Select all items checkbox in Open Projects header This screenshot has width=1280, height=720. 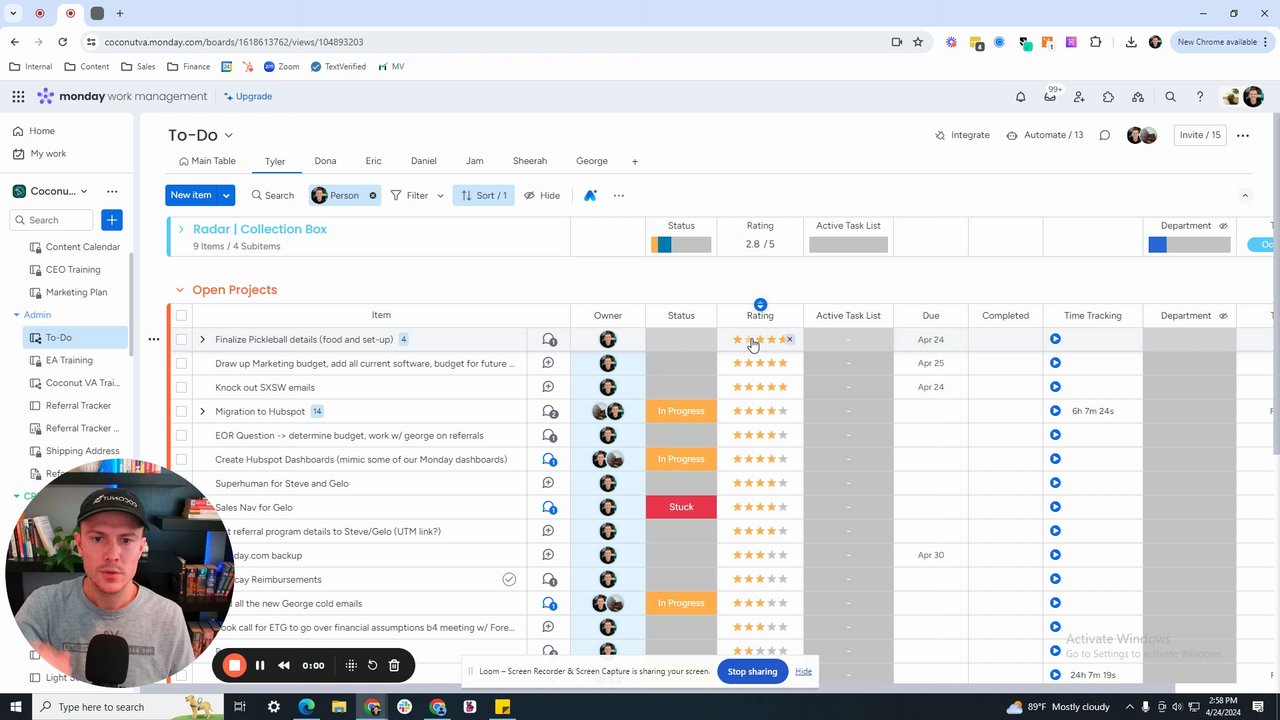pos(181,315)
